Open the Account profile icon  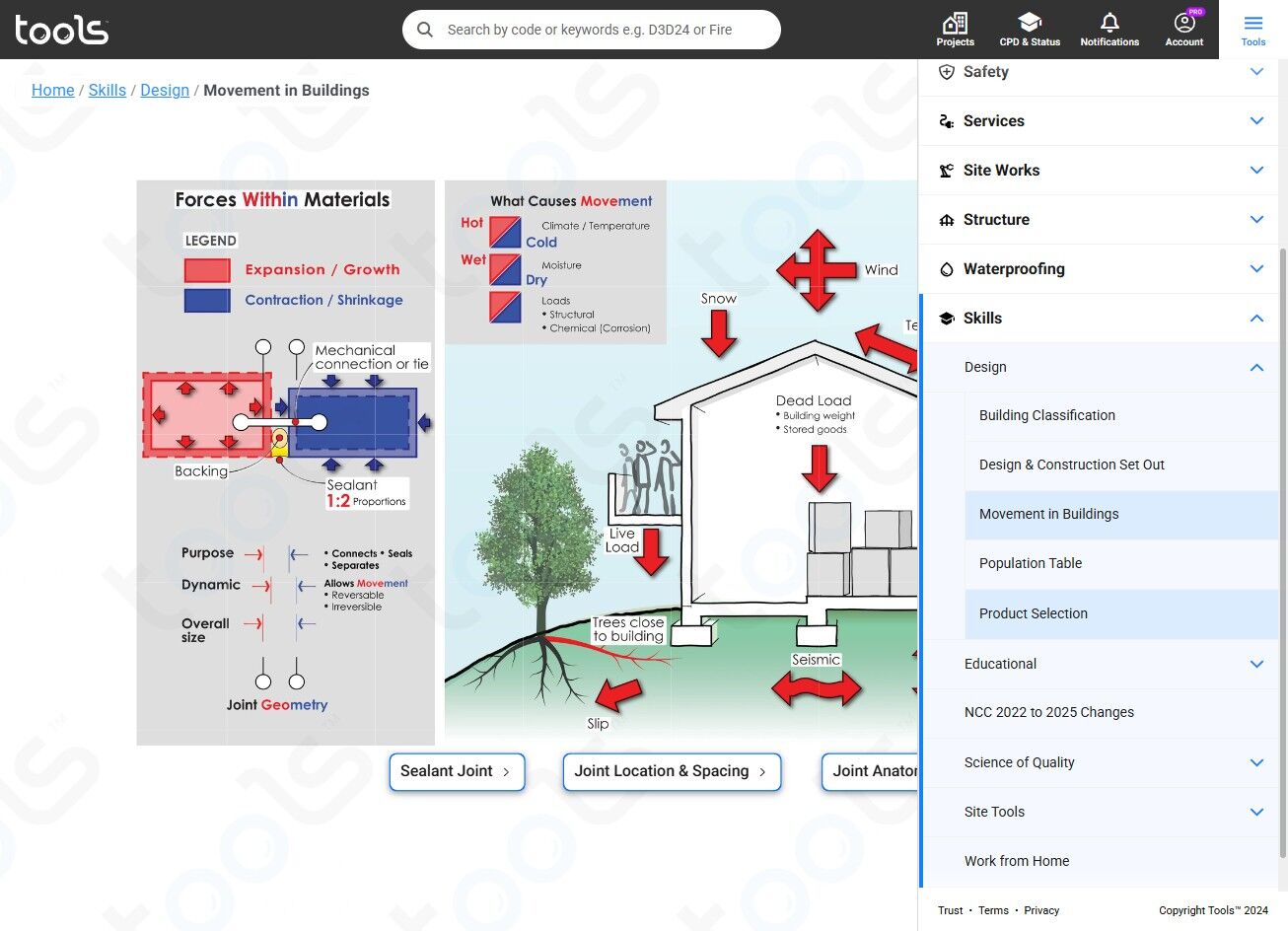1184,23
